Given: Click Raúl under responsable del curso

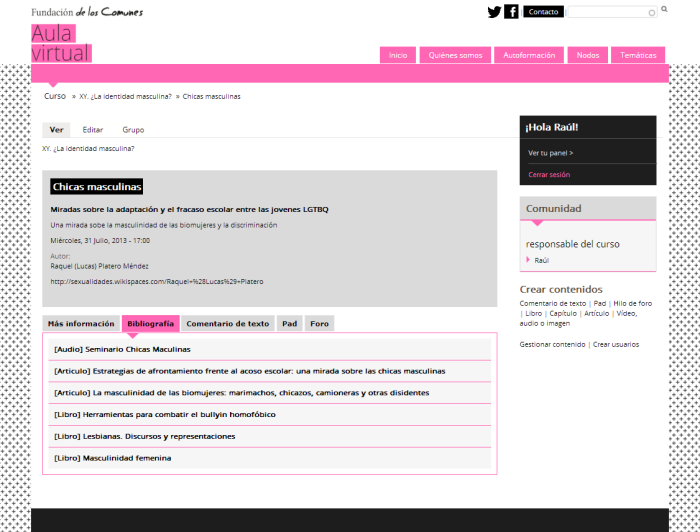Looking at the screenshot, I should point(542,260).
